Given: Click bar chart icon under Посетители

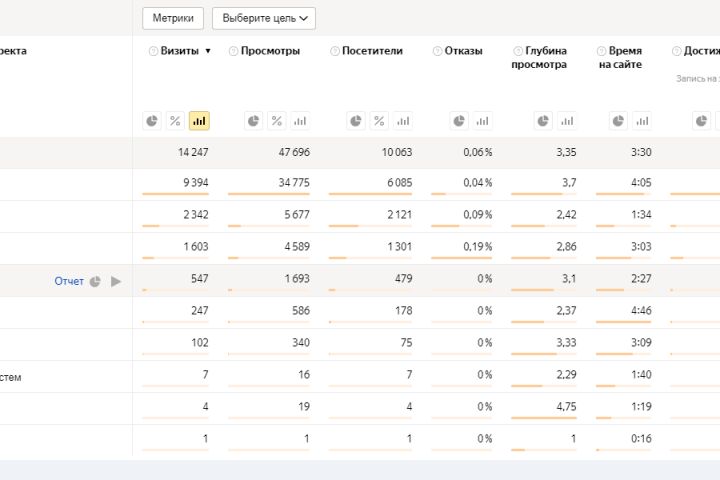Looking at the screenshot, I should pos(402,121).
